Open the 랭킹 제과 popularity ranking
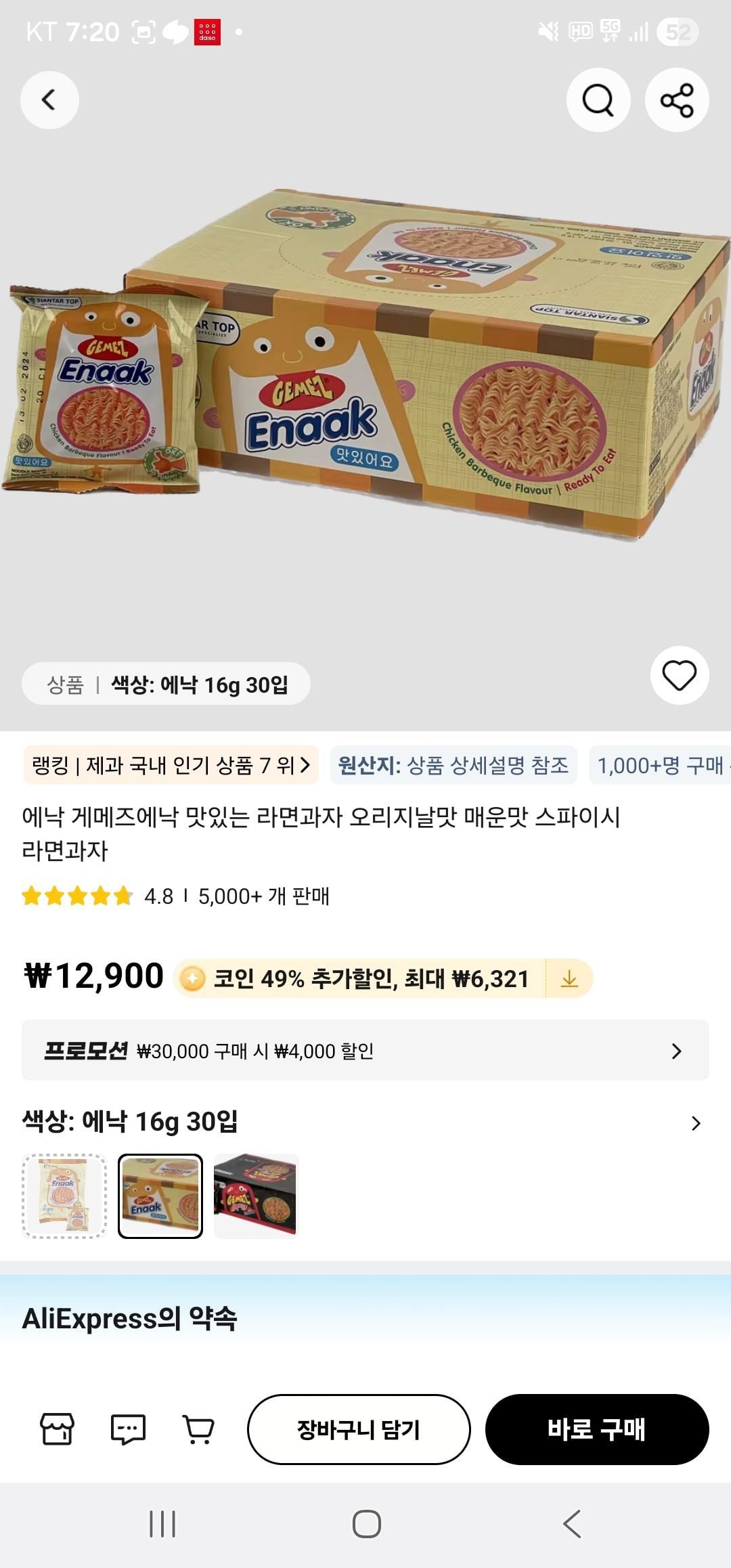The height and width of the screenshot is (1568, 731). [171, 766]
